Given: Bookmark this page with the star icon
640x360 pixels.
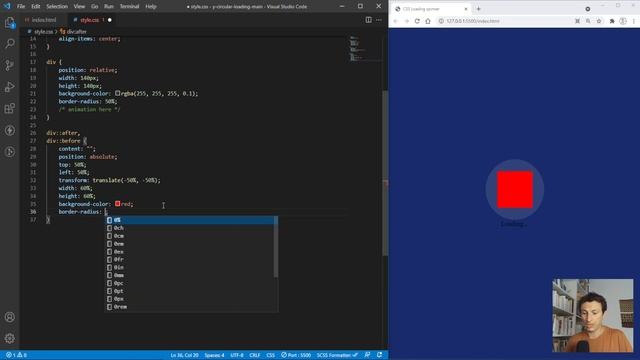Looking at the screenshot, I should point(599,21).
